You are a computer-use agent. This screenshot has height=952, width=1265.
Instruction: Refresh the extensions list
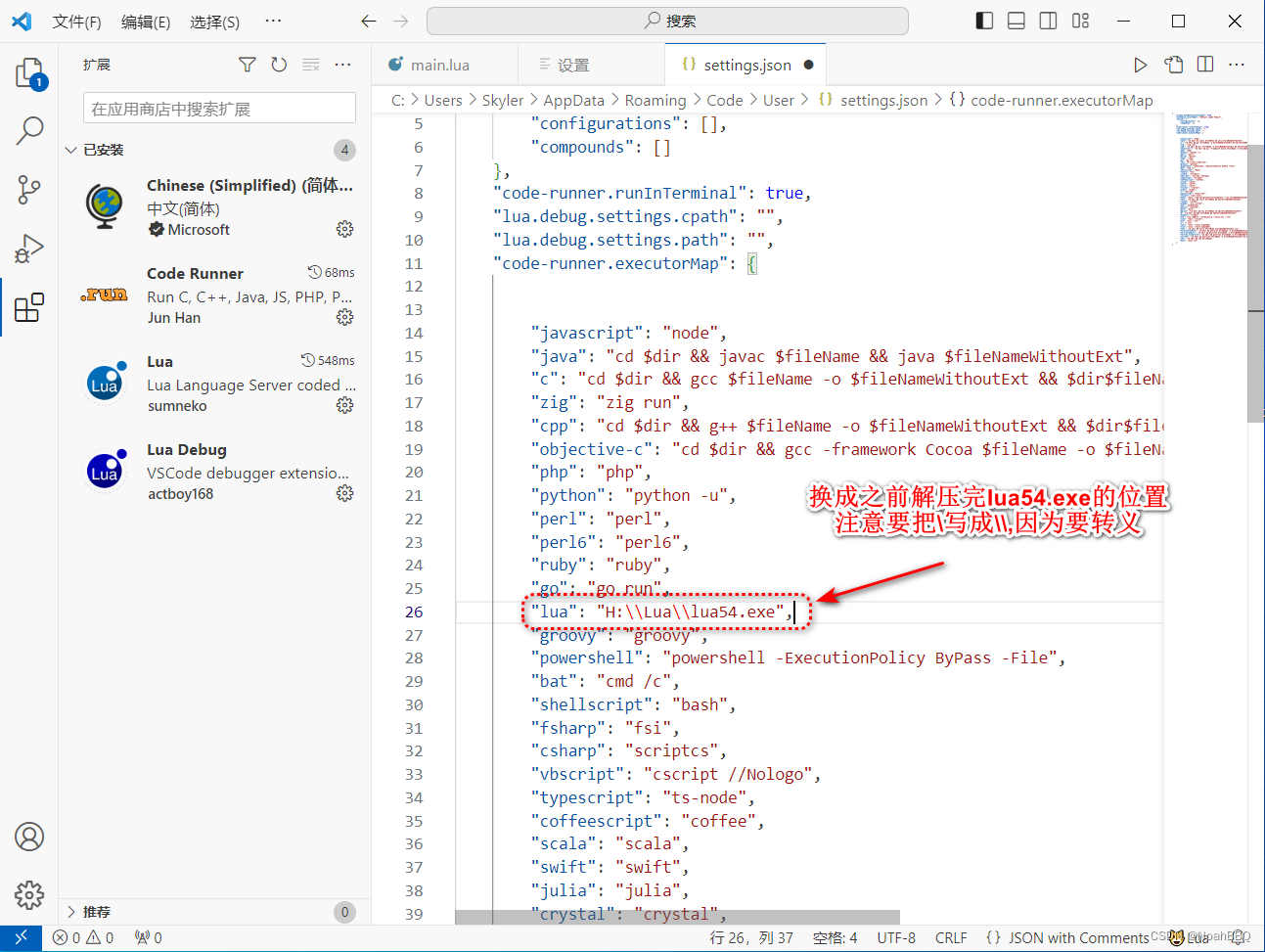[279, 65]
